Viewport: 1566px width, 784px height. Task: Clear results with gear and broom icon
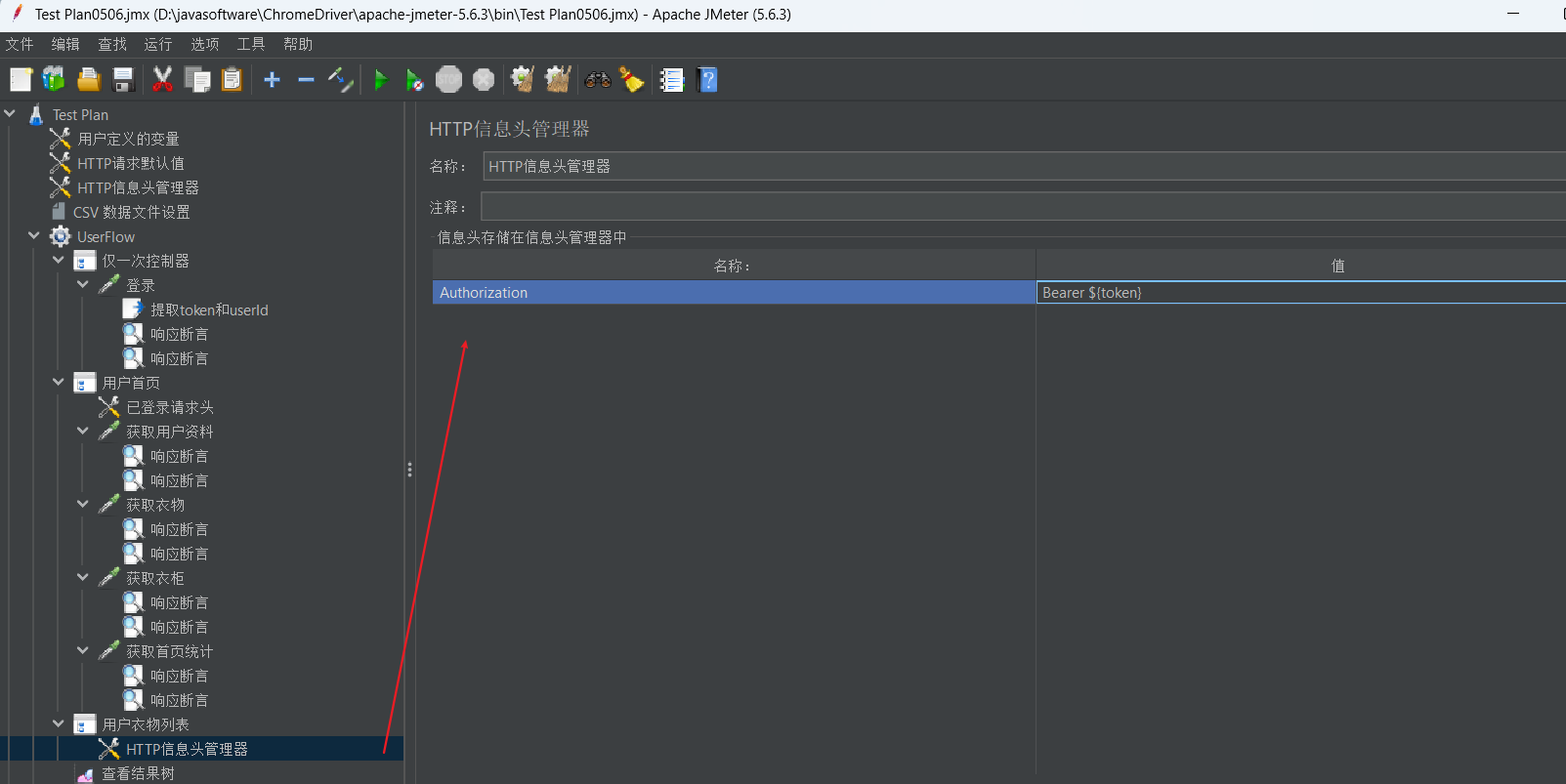523,80
